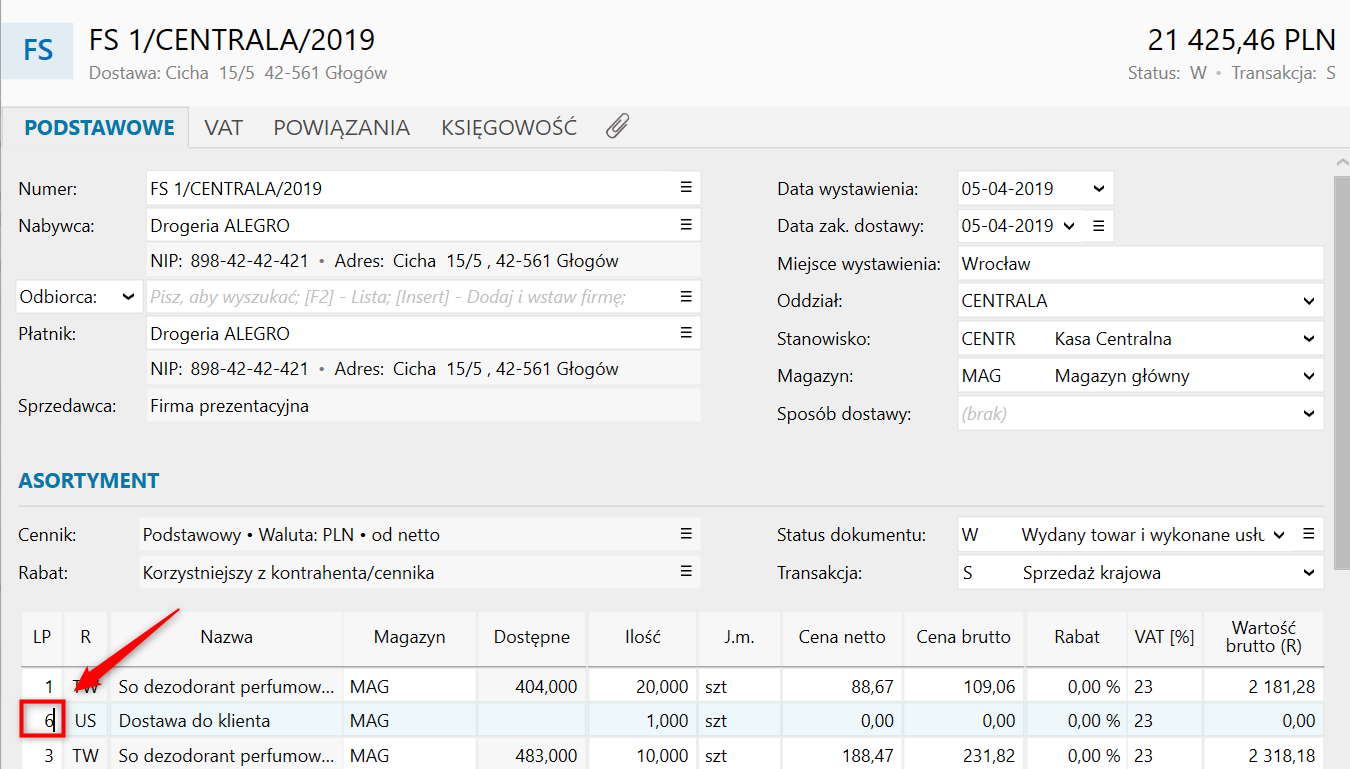The image size is (1350, 769).
Task: Click the Miejsce wystawienia Wrocław field
Action: click(x=1138, y=264)
